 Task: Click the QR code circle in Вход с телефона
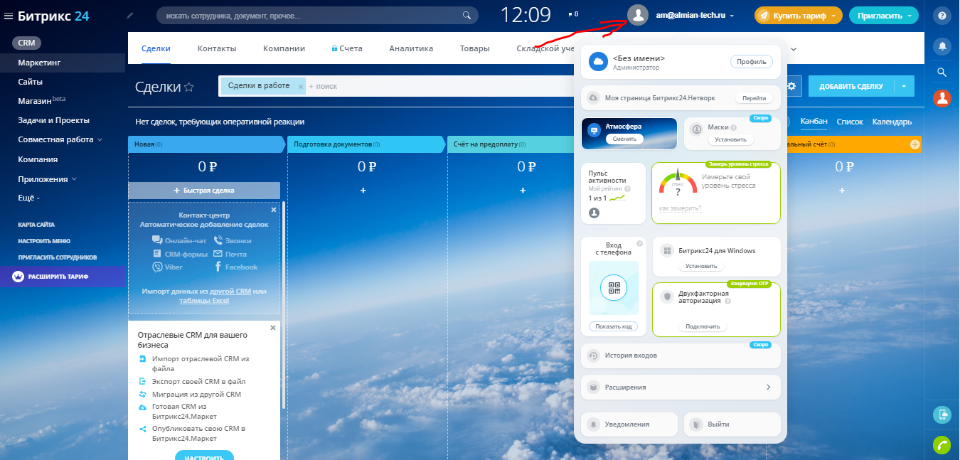[x=614, y=287]
